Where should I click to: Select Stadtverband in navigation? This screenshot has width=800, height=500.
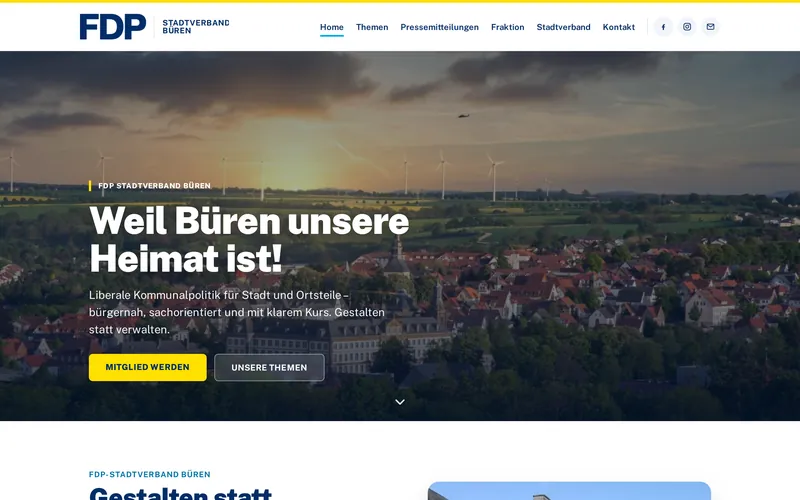click(563, 27)
